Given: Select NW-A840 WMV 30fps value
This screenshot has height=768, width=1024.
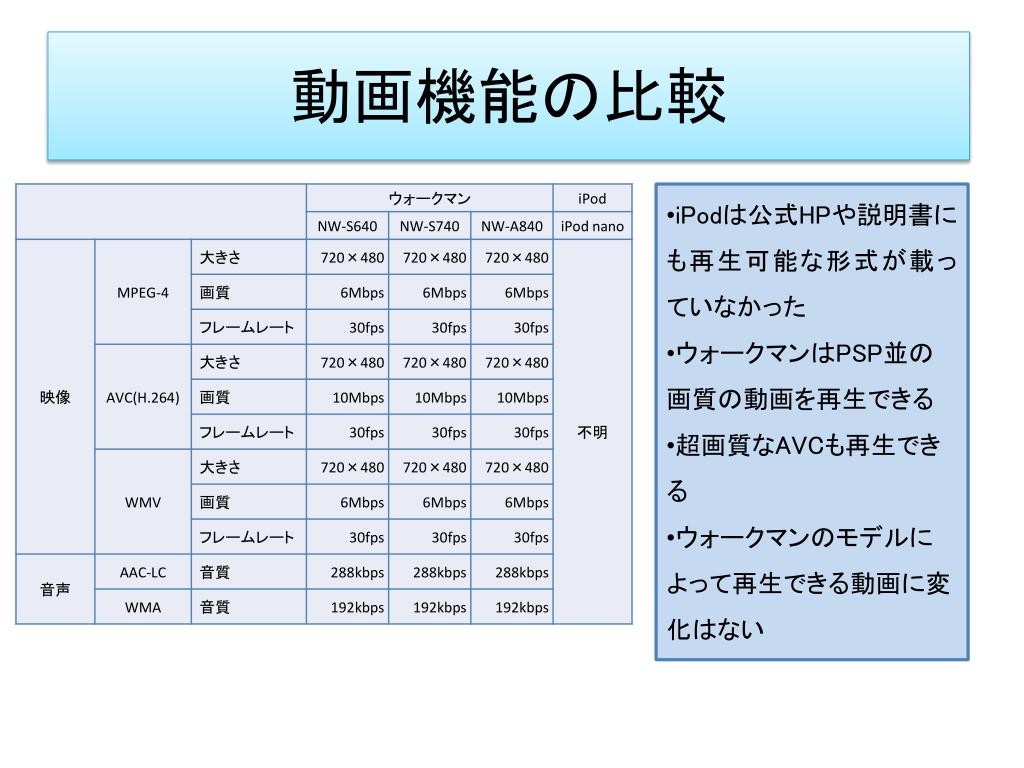Looking at the screenshot, I should (x=512, y=537).
